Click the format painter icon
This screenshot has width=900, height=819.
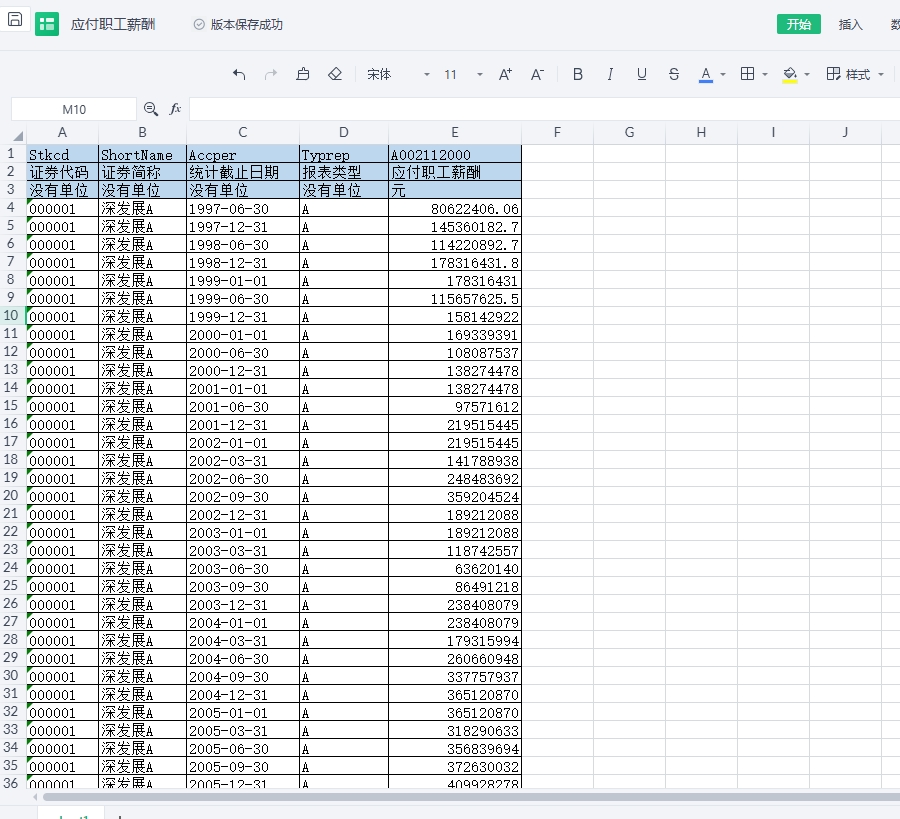point(303,75)
